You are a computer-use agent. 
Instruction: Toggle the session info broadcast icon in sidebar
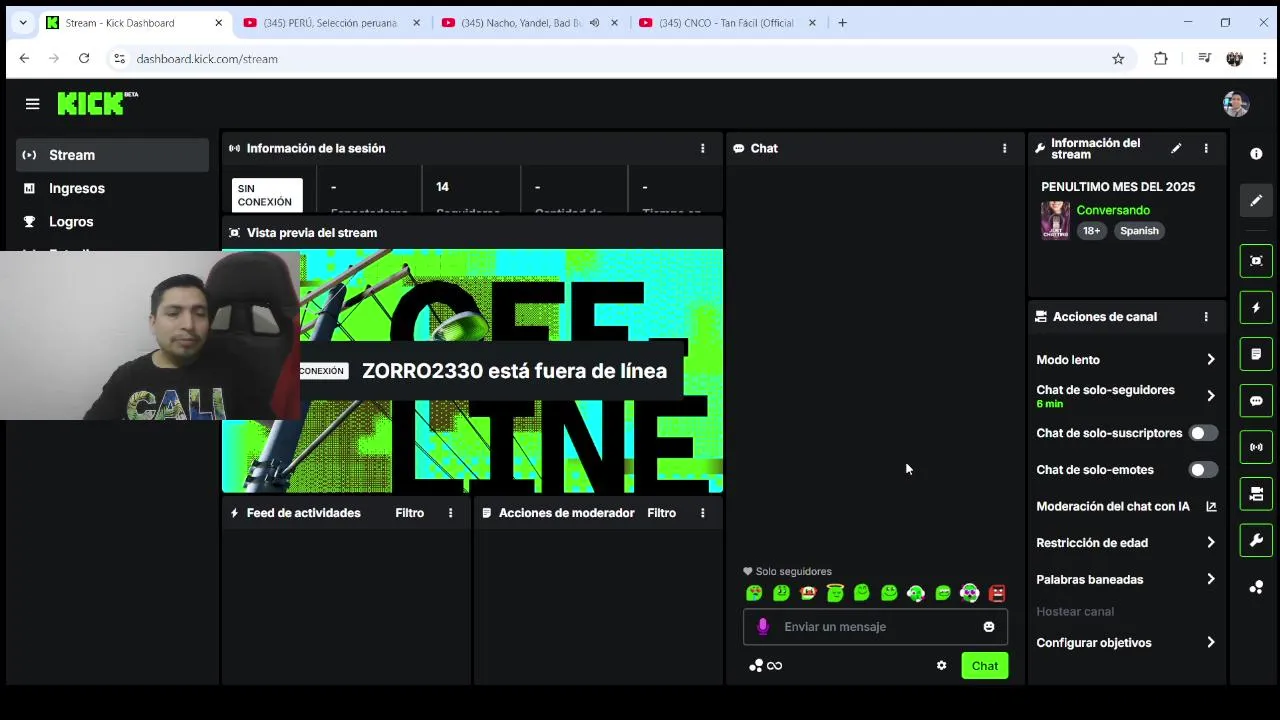pos(1256,447)
